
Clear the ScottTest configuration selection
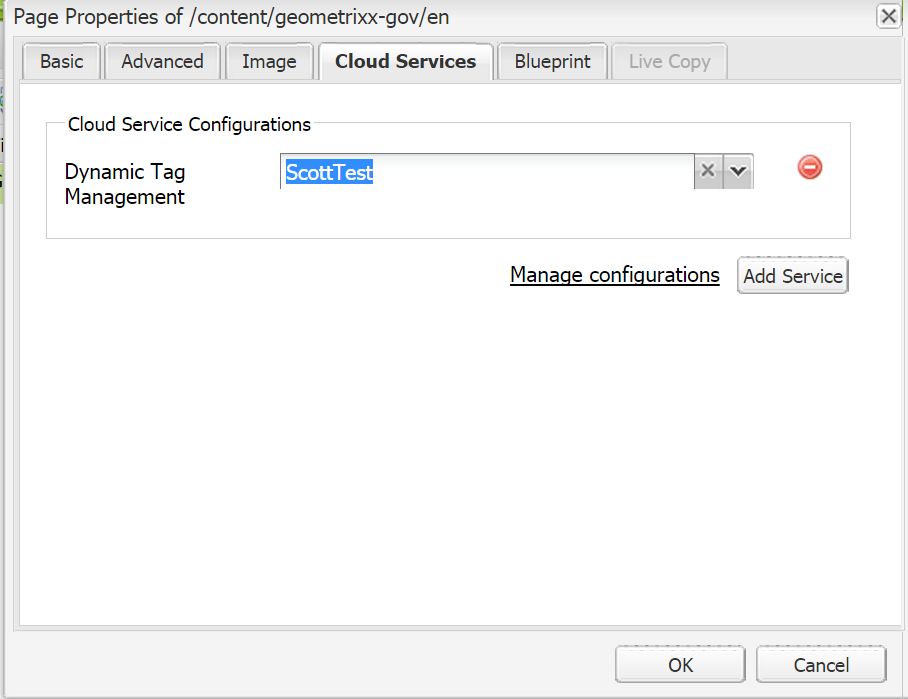pos(708,172)
